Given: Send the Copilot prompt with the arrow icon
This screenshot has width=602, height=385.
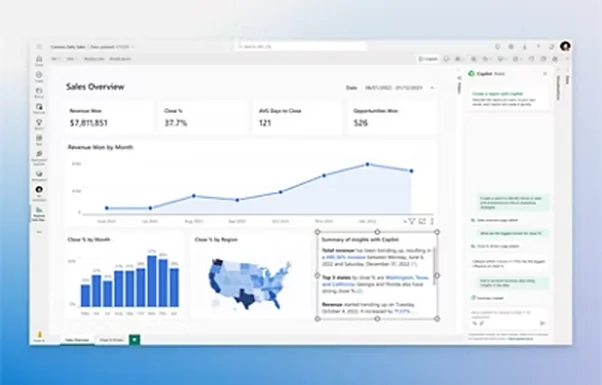Looking at the screenshot, I should pos(542,323).
